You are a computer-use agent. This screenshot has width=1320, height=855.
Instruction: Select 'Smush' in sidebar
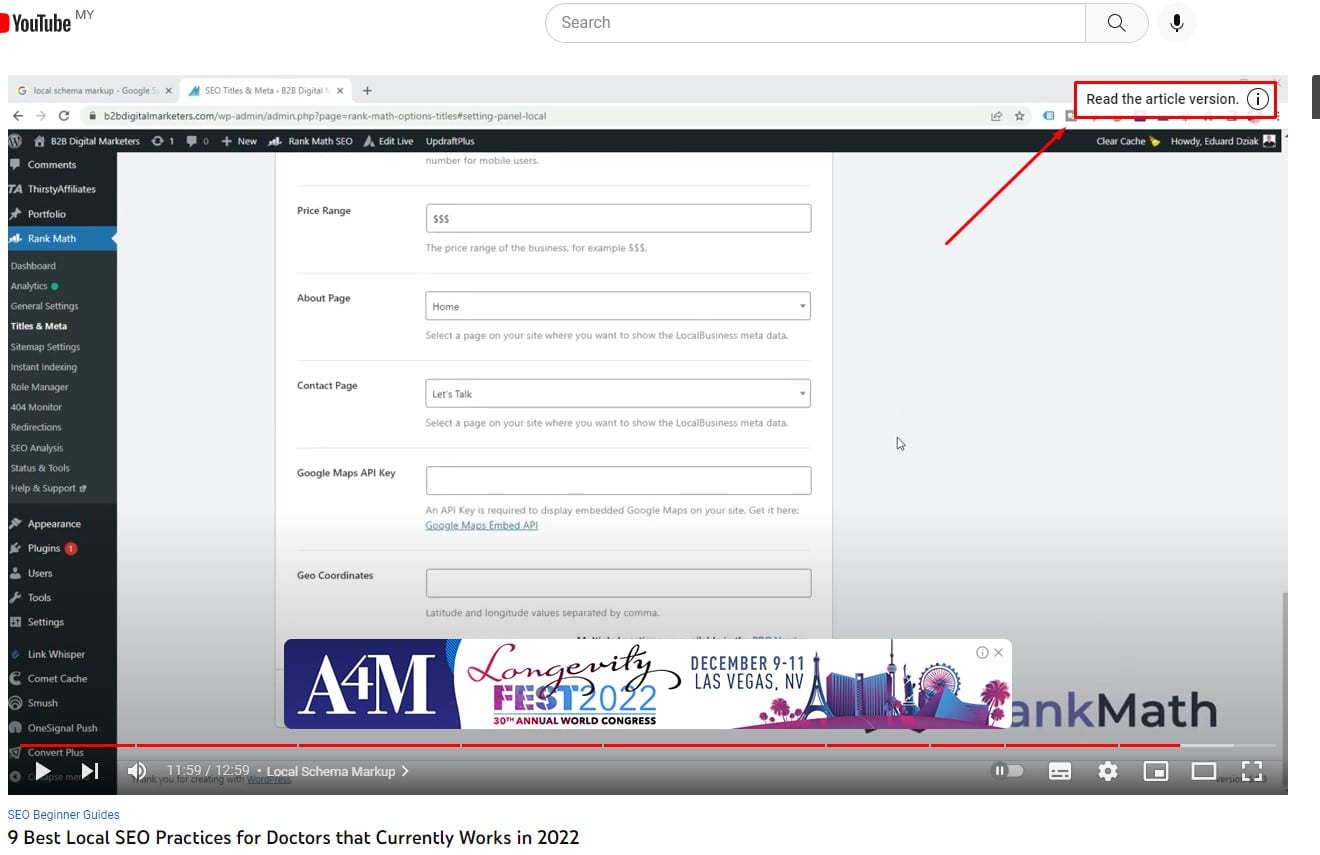click(x=43, y=703)
